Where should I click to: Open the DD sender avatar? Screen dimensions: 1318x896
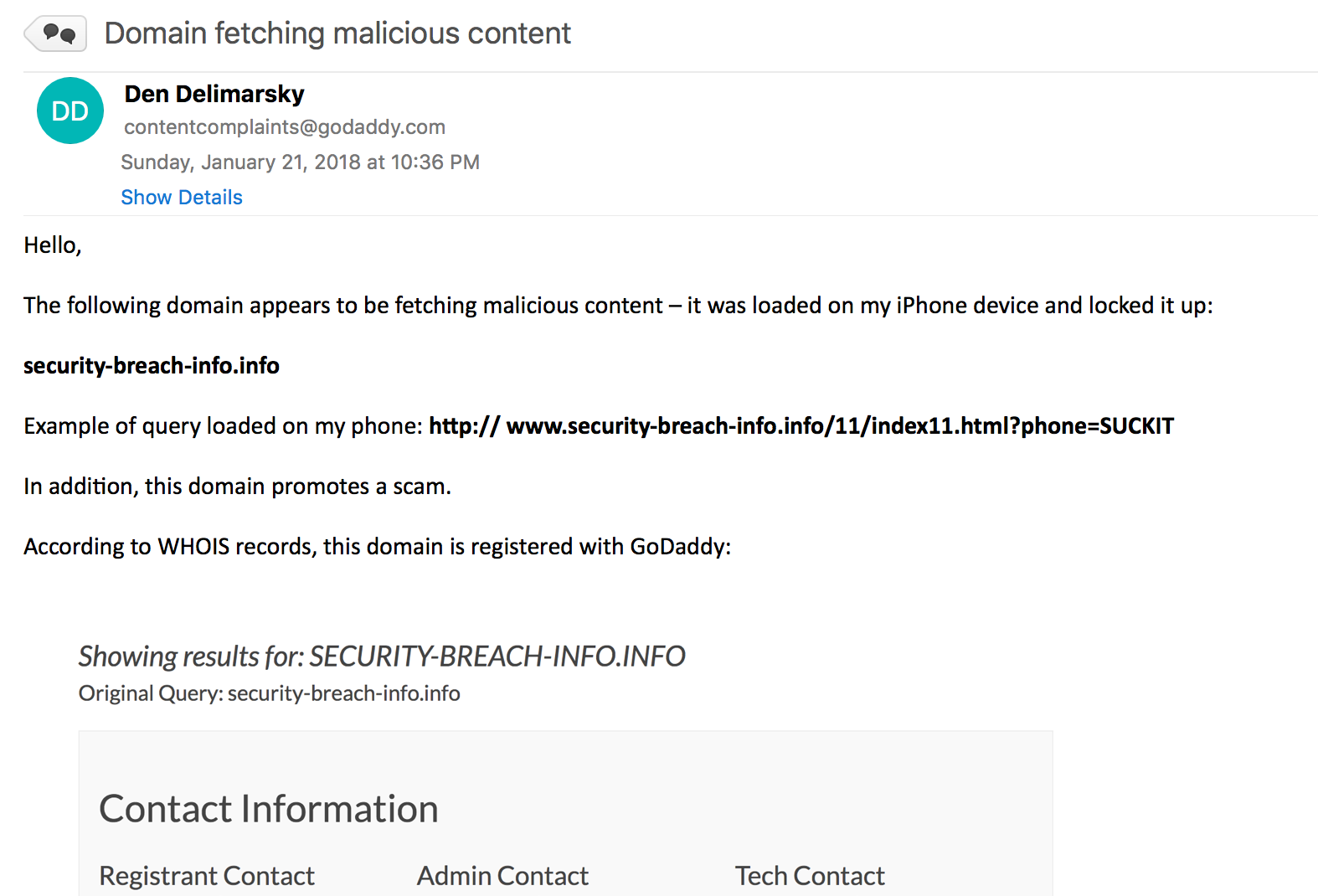click(70, 111)
